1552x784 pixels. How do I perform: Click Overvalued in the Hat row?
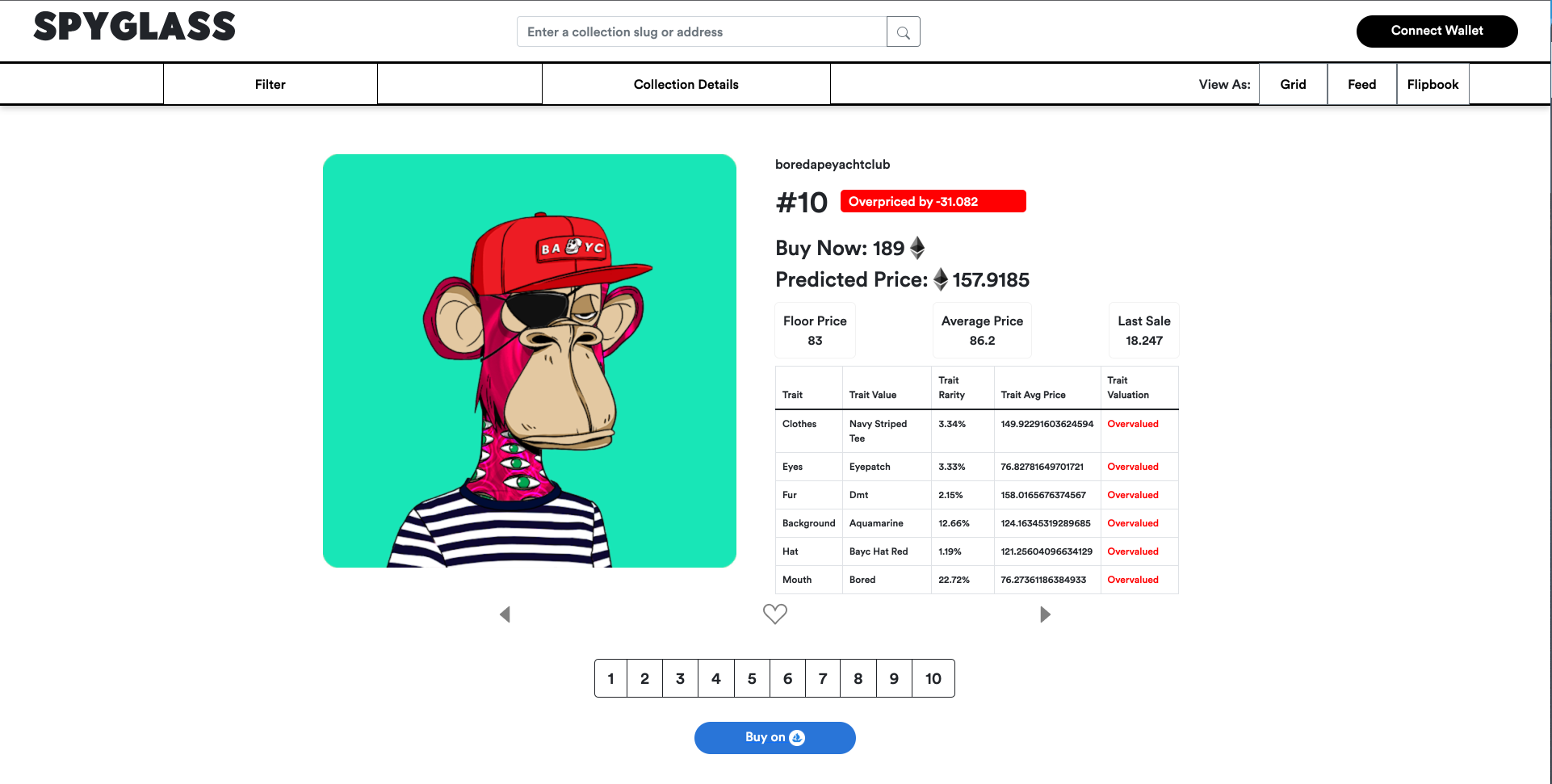(x=1133, y=551)
